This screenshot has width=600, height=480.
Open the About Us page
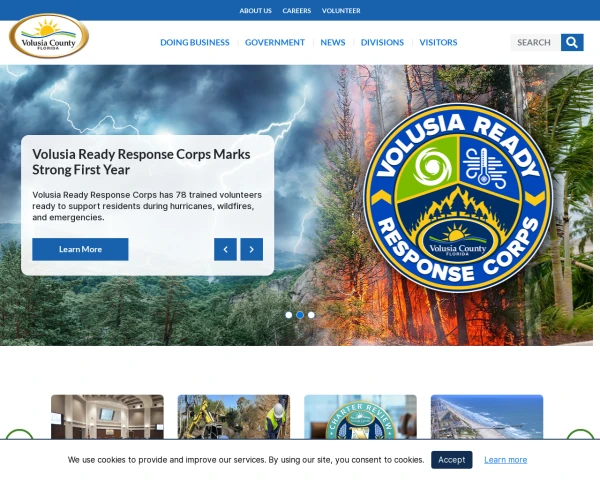click(256, 11)
